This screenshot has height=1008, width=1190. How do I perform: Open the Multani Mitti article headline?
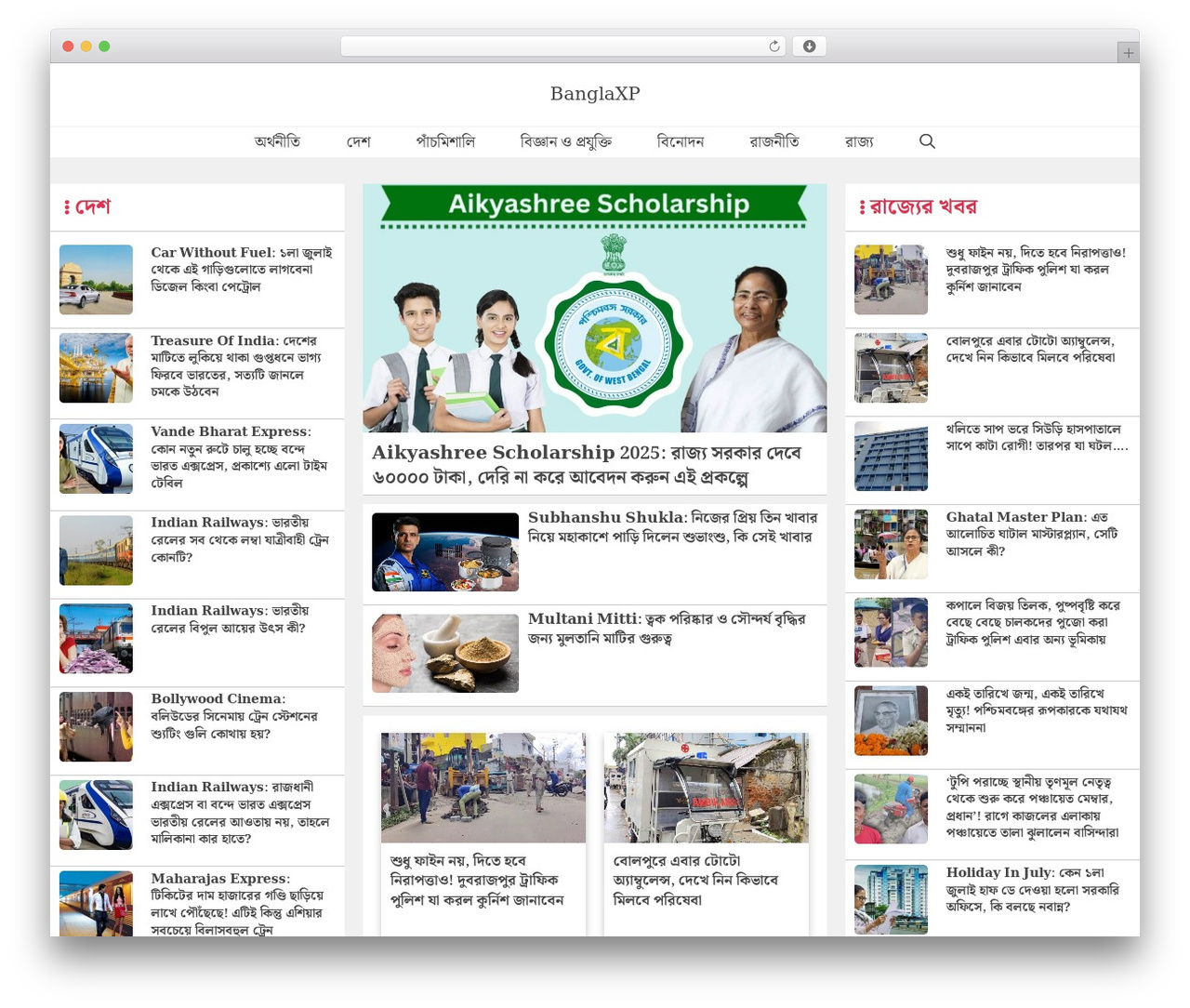(668, 629)
